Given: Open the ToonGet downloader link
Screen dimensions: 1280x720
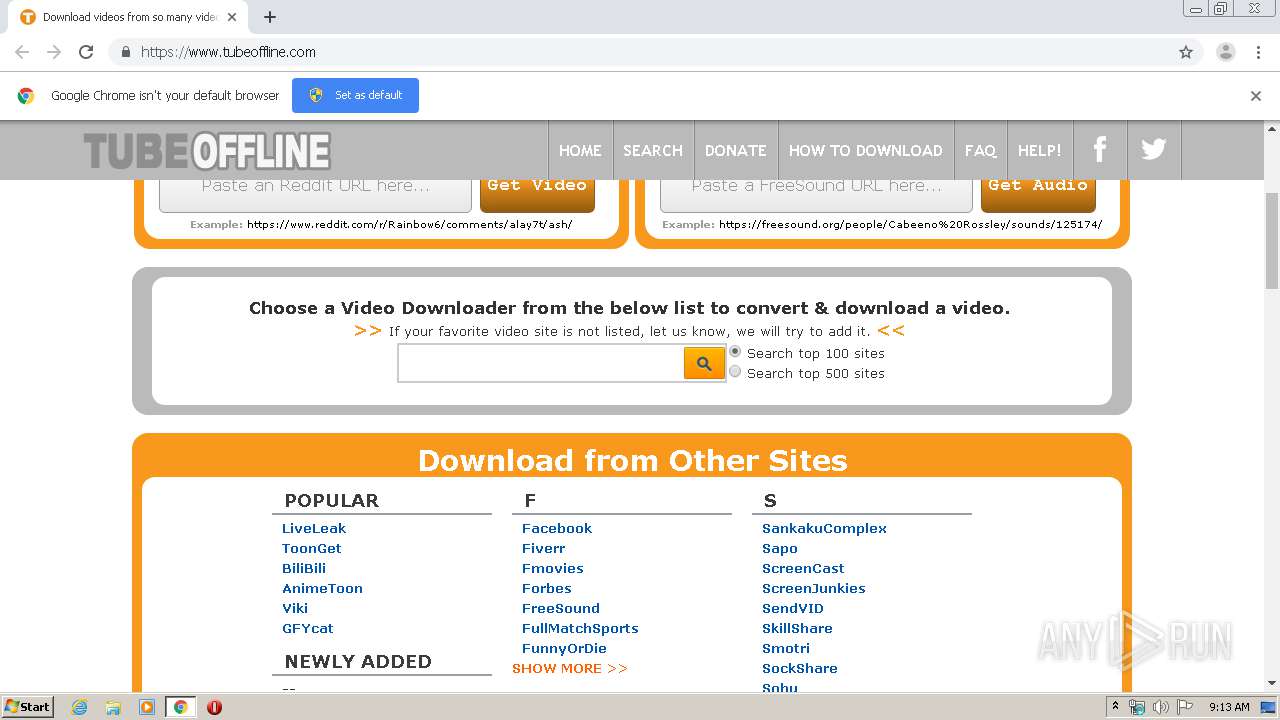Looking at the screenshot, I should (x=312, y=548).
